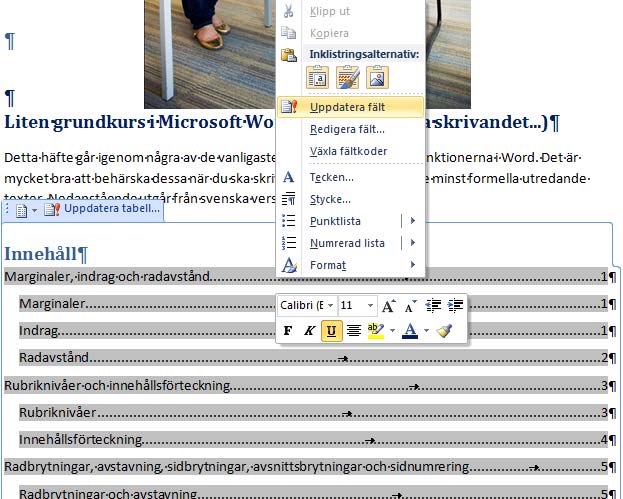Choose the keep text only paste option

click(317, 77)
